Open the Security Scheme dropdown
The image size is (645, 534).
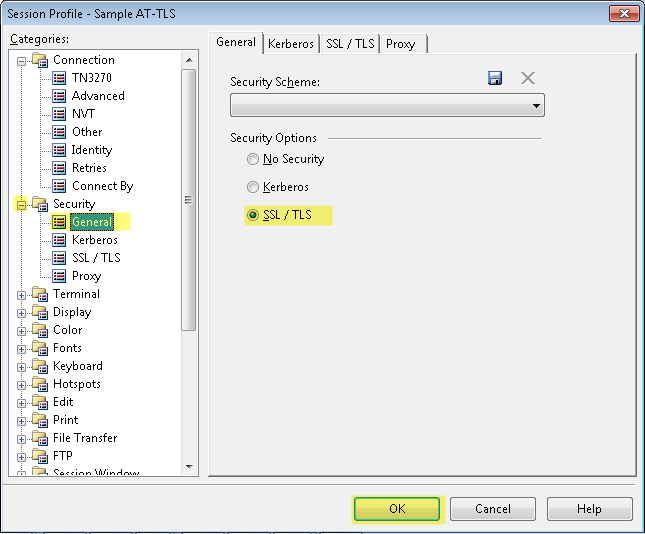[387, 105]
